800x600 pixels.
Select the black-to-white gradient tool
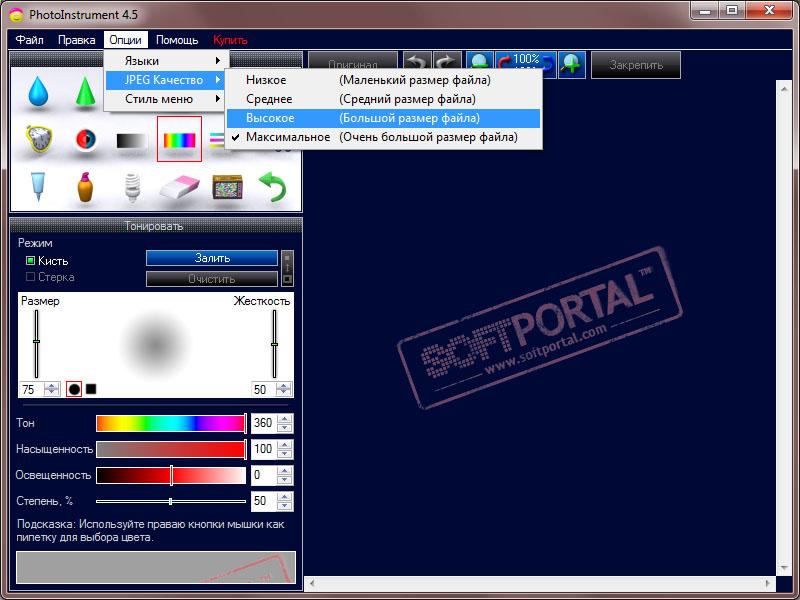pos(132,140)
